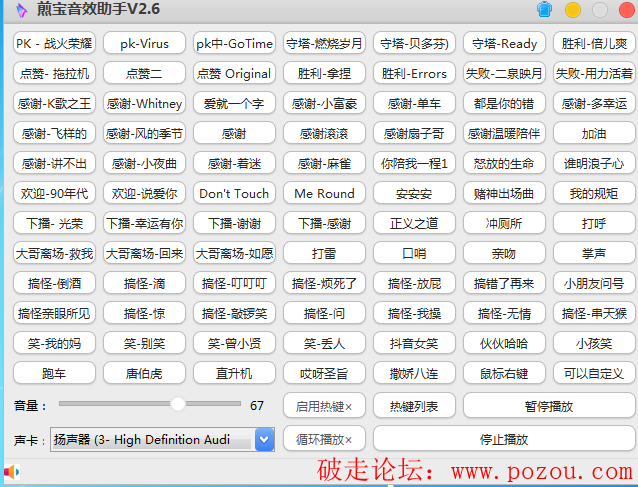Screen dimensions: 638x487
Task: Click the yellow minimize circle button
Action: [x=573, y=10]
